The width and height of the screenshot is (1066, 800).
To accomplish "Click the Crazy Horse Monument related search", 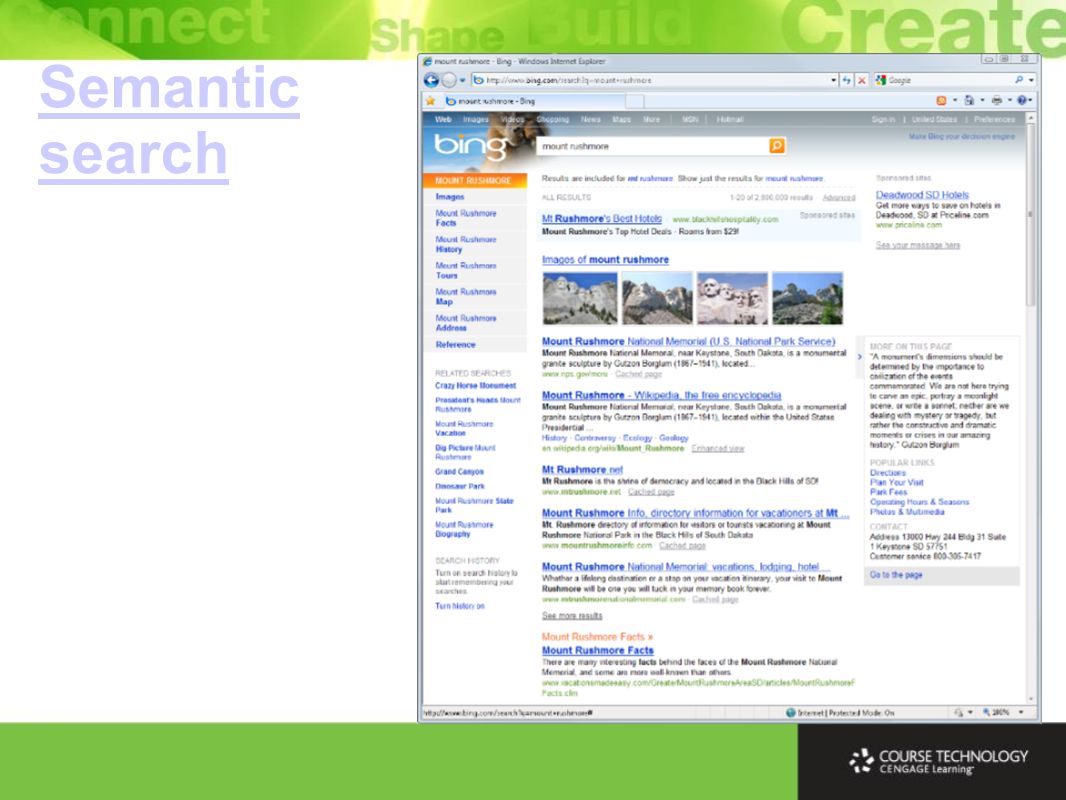I will click(x=475, y=385).
